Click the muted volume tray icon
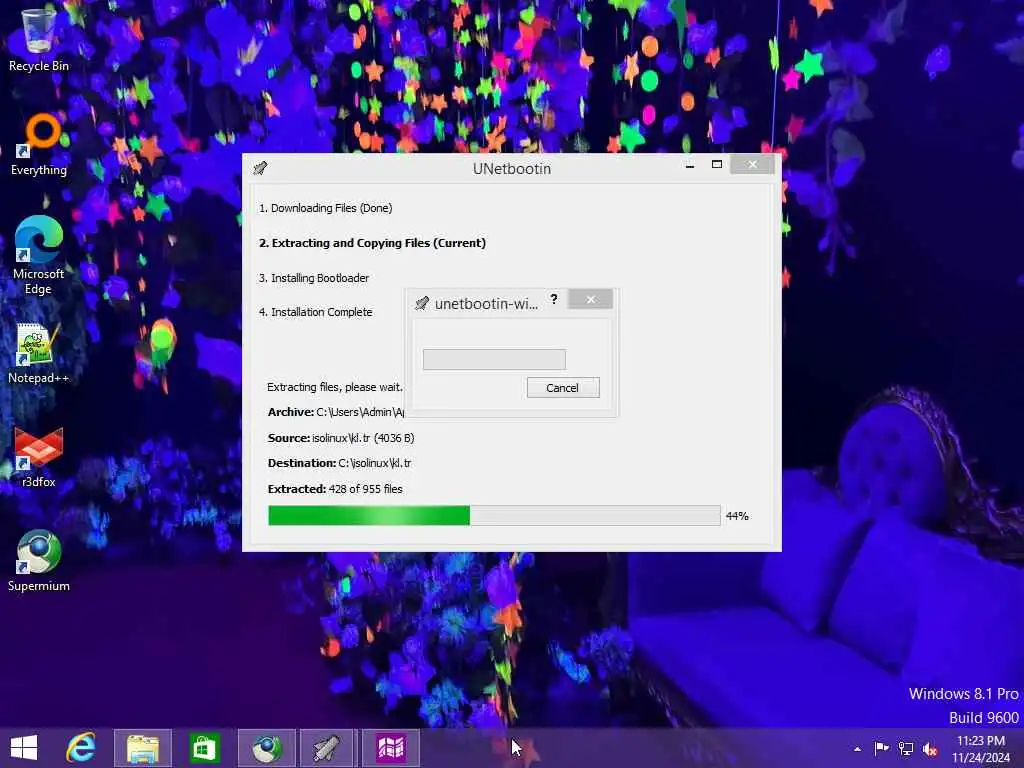Screen dimensions: 1024x768 click(x=930, y=749)
